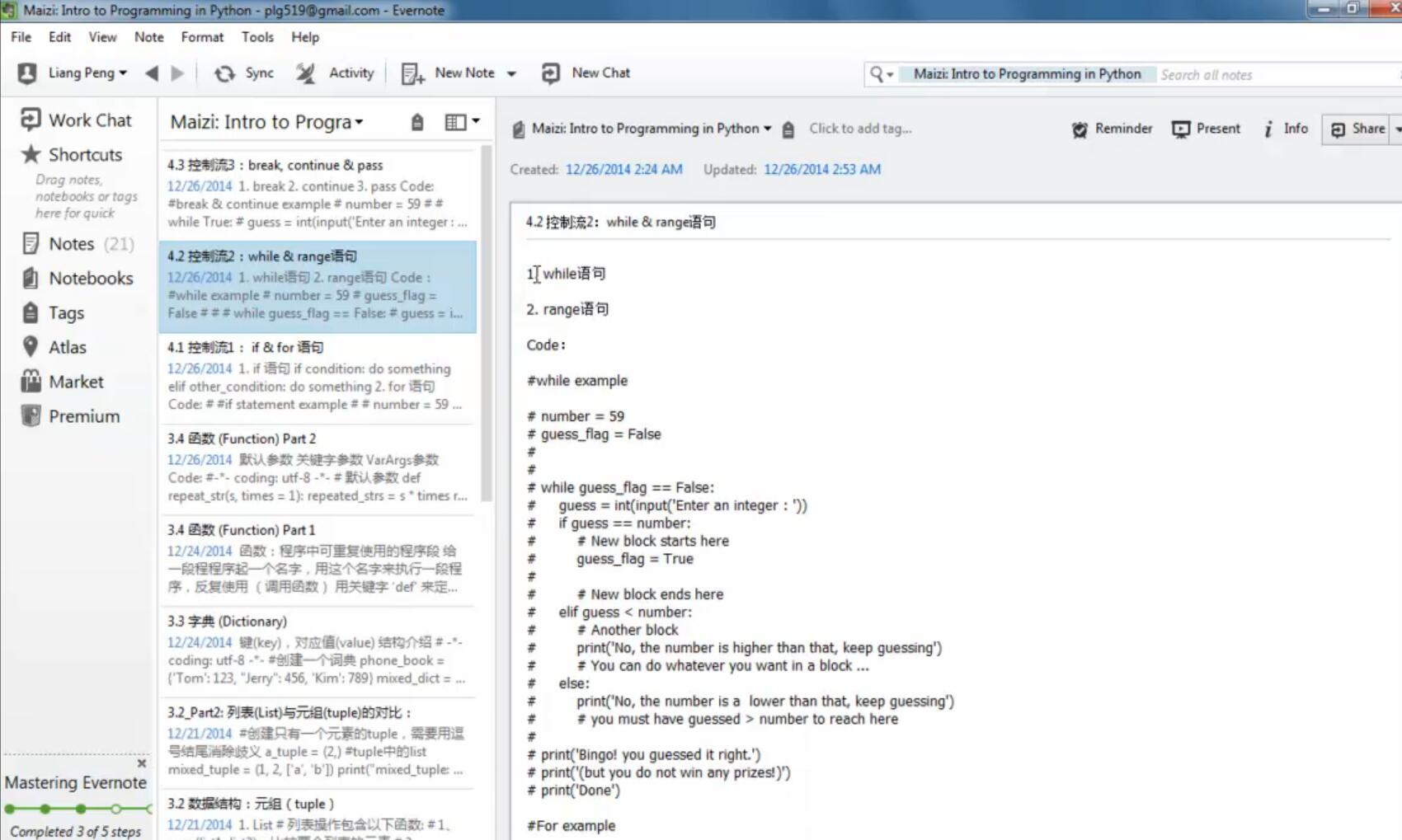1402x840 pixels.
Task: Open Premium in the sidebar
Action: point(70,416)
